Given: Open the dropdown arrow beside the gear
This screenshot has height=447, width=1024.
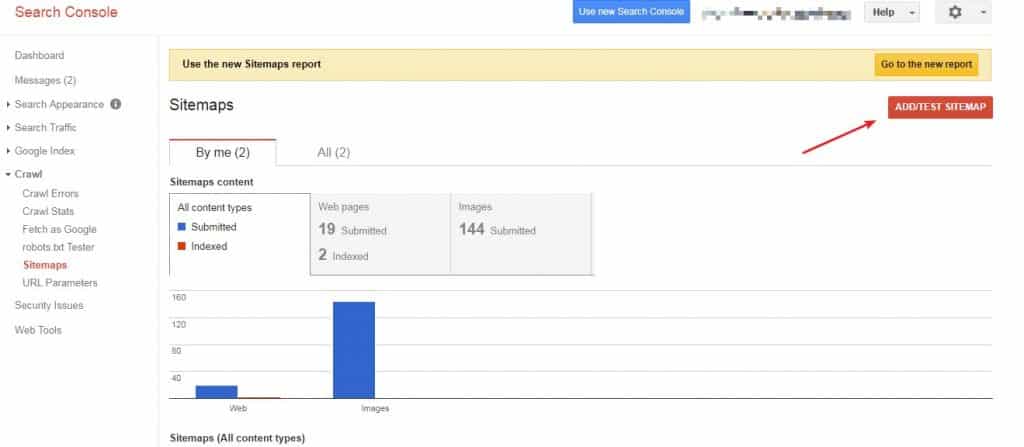Looking at the screenshot, I should point(983,12).
